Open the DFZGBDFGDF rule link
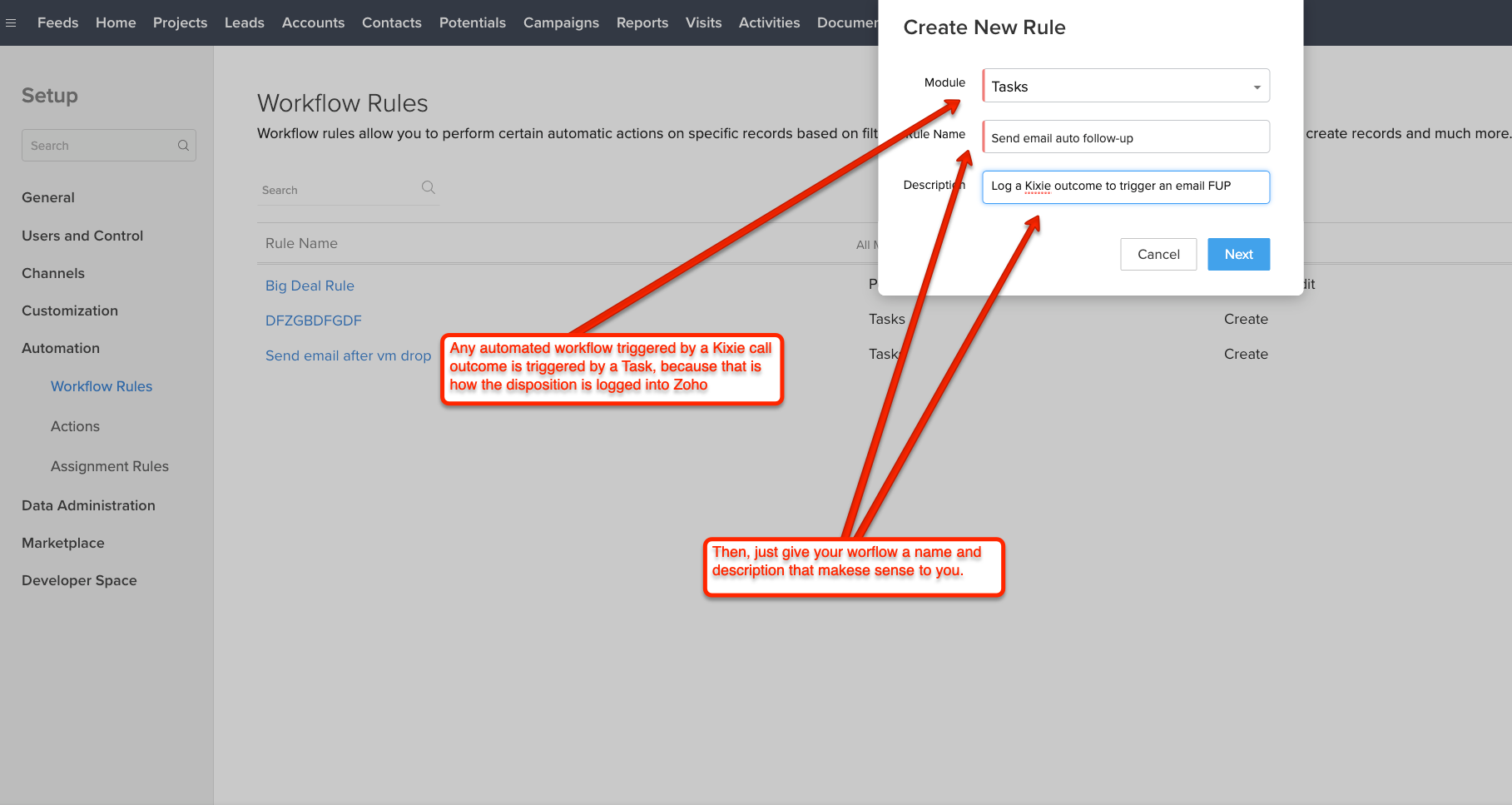Image resolution: width=1512 pixels, height=805 pixels. [x=314, y=321]
